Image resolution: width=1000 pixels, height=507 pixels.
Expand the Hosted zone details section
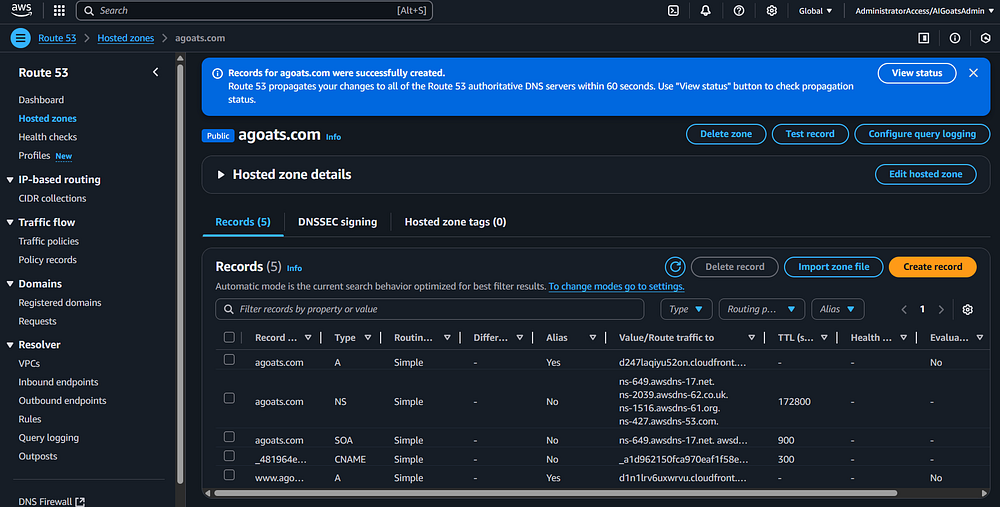click(222, 175)
